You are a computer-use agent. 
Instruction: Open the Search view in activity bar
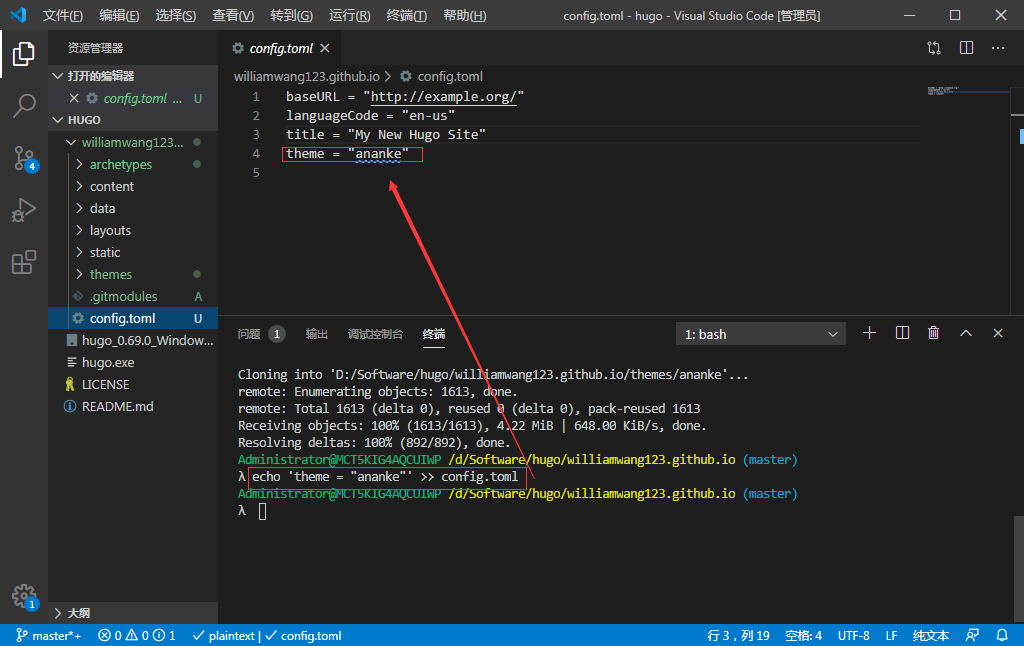[x=24, y=106]
